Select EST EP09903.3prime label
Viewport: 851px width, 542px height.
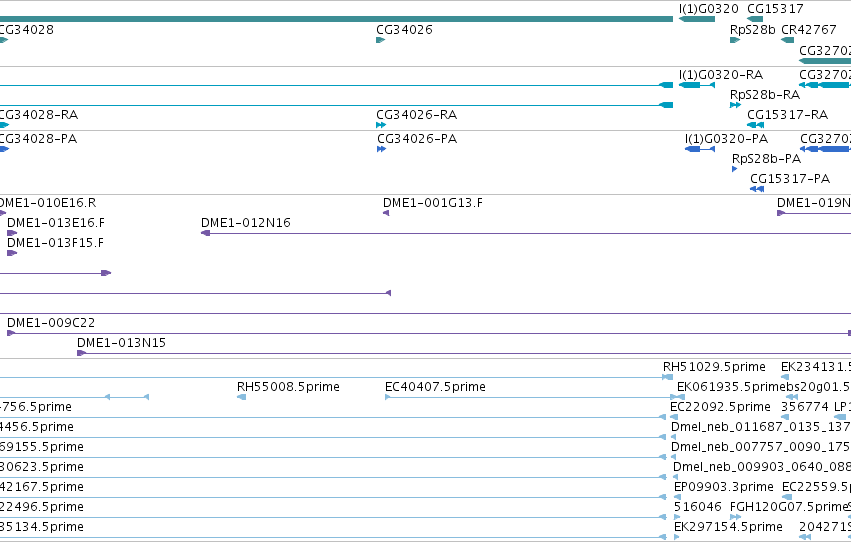[723, 487]
